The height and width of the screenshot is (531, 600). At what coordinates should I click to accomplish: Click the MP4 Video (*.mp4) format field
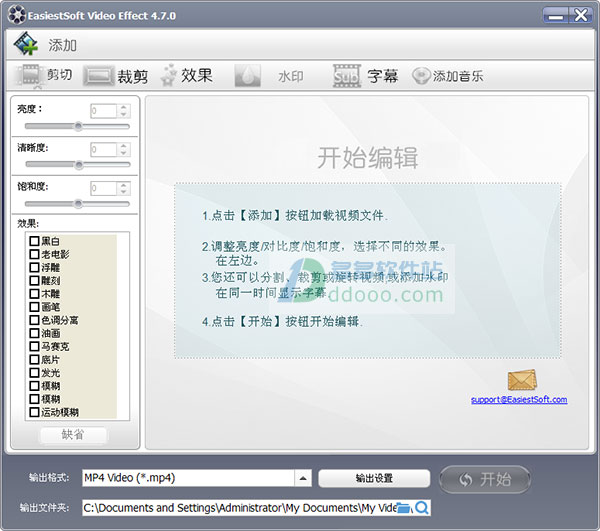pyautogui.click(x=188, y=478)
